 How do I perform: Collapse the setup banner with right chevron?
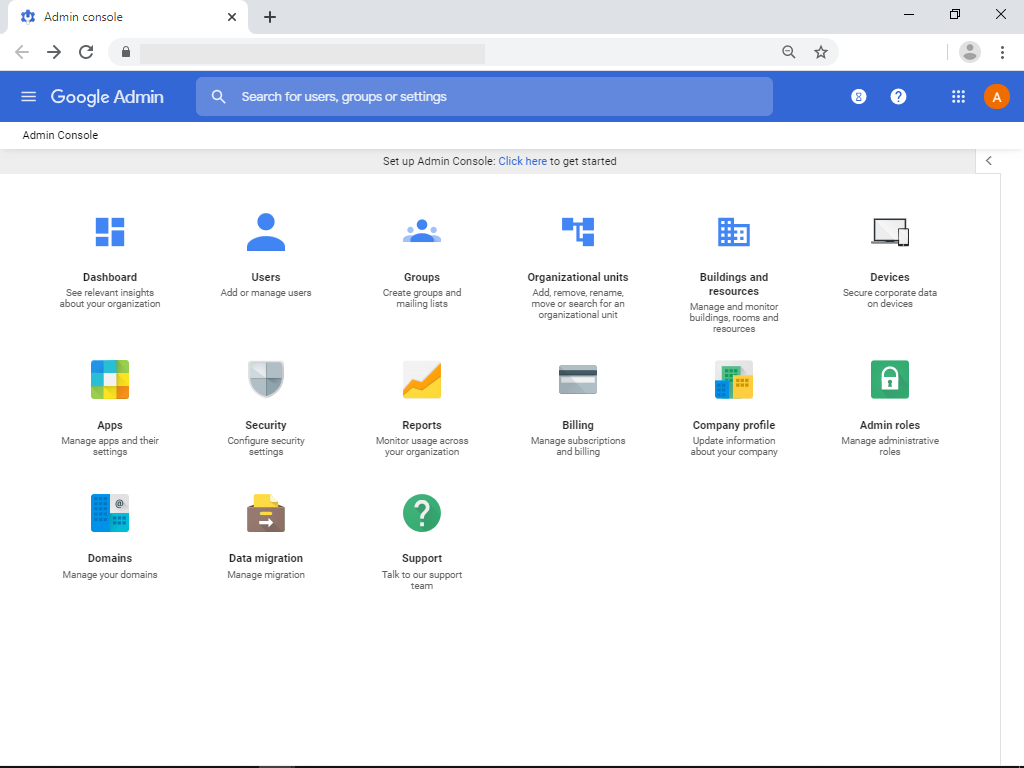point(988,160)
